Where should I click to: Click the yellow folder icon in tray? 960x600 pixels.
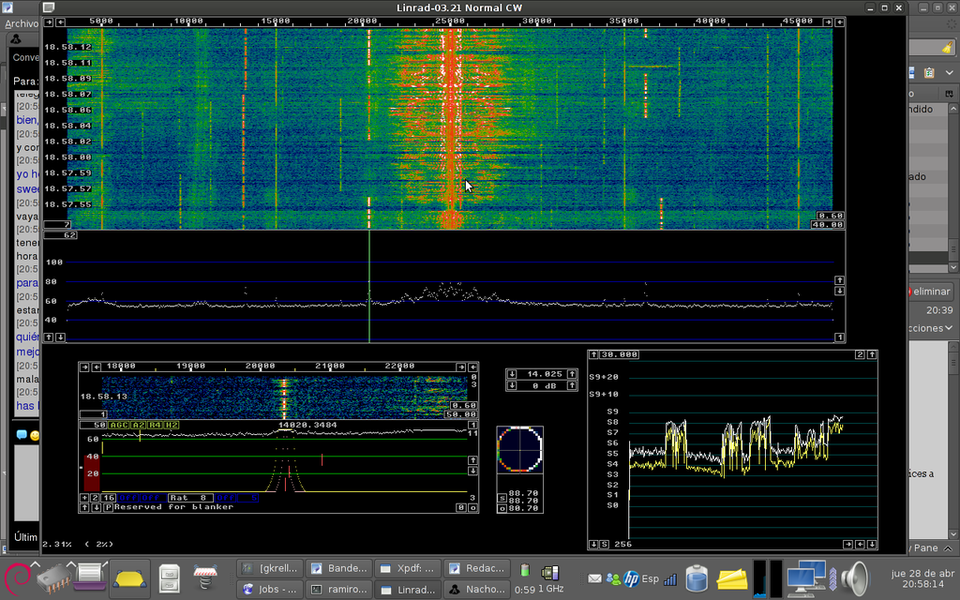(x=732, y=578)
